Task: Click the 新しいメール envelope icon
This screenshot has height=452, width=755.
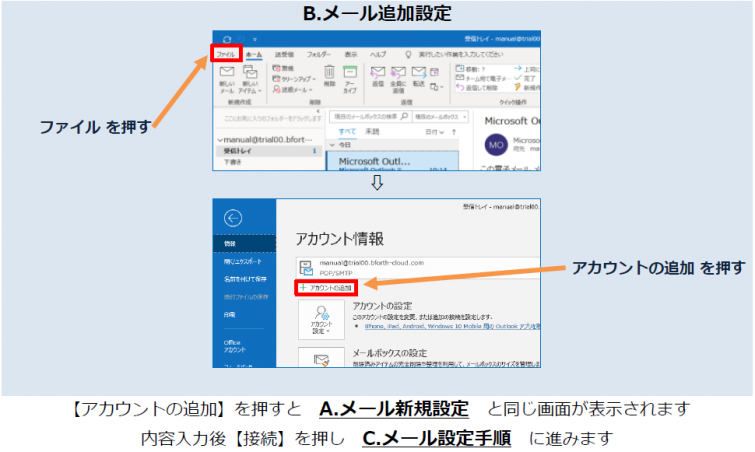Action: (x=225, y=76)
